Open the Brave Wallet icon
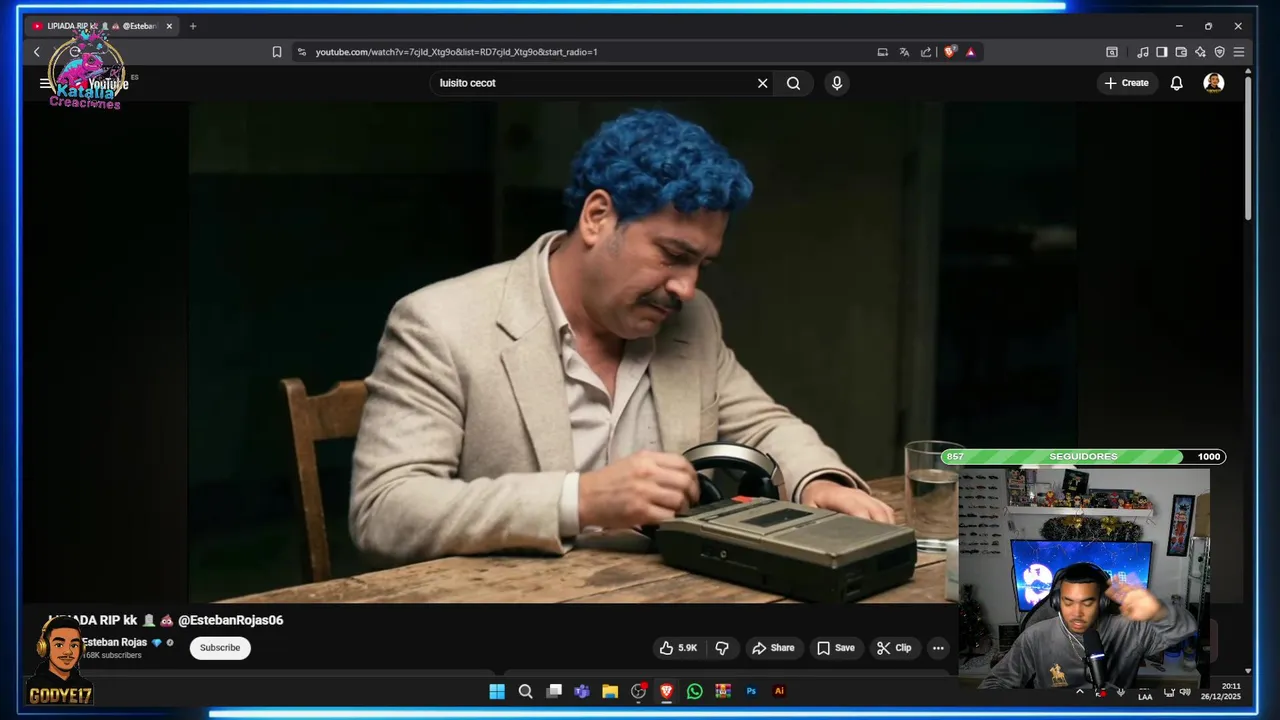Image resolution: width=1280 pixels, height=720 pixels. click(1181, 52)
